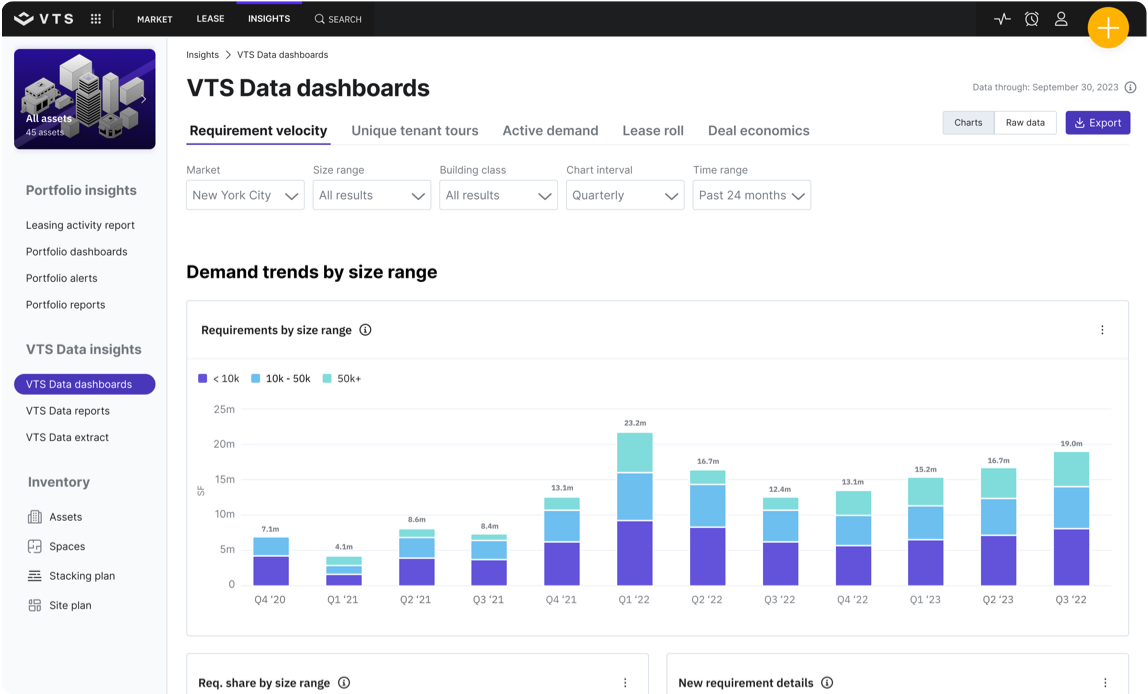
Task: Click the activity pulse icon in header
Action: click(1002, 19)
